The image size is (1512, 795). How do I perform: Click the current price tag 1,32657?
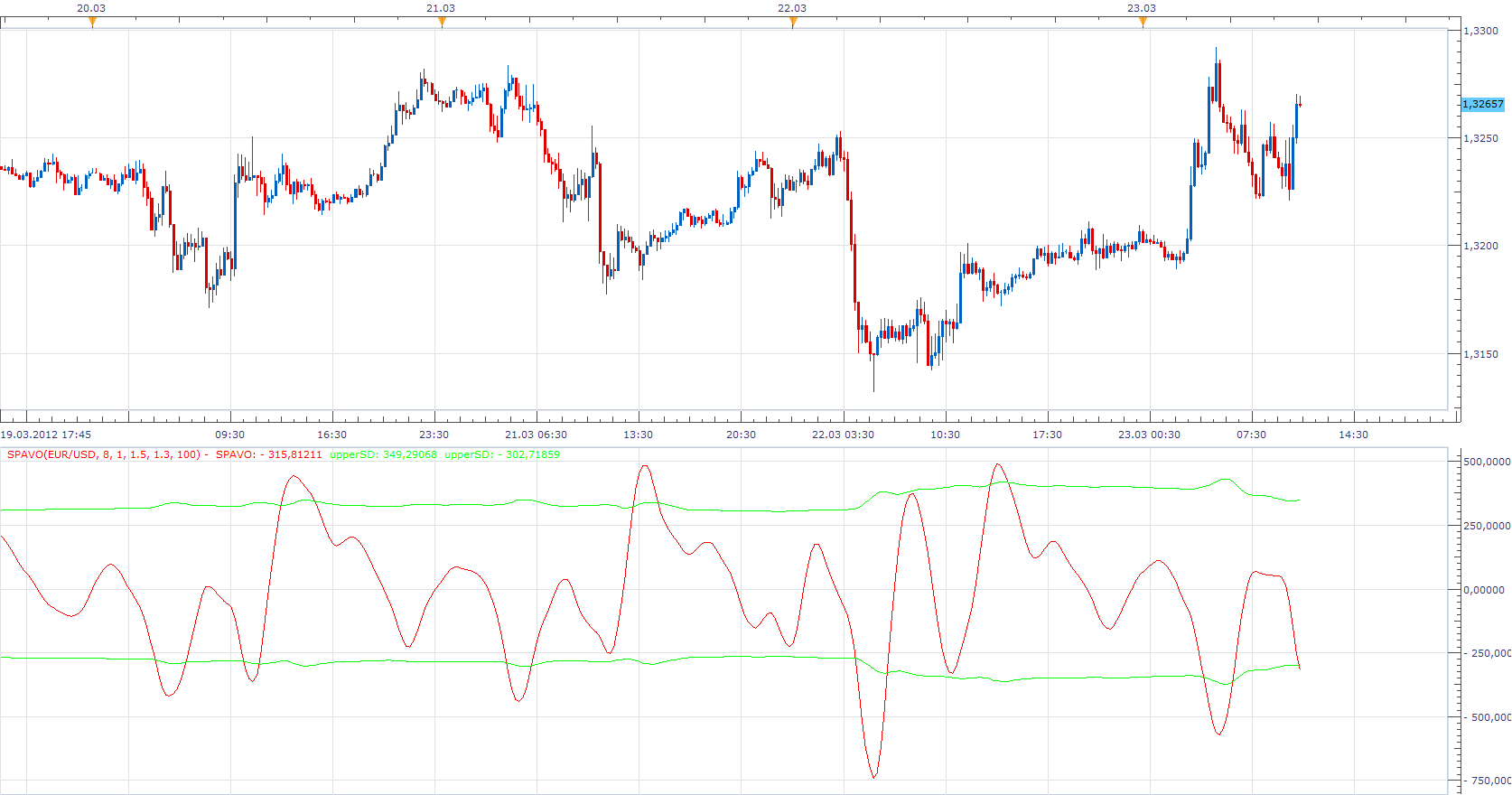click(x=1483, y=104)
